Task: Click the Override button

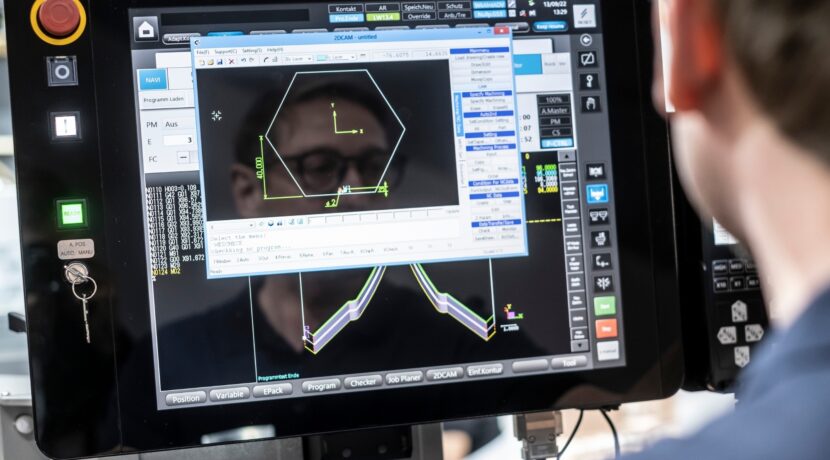Action: point(418,16)
